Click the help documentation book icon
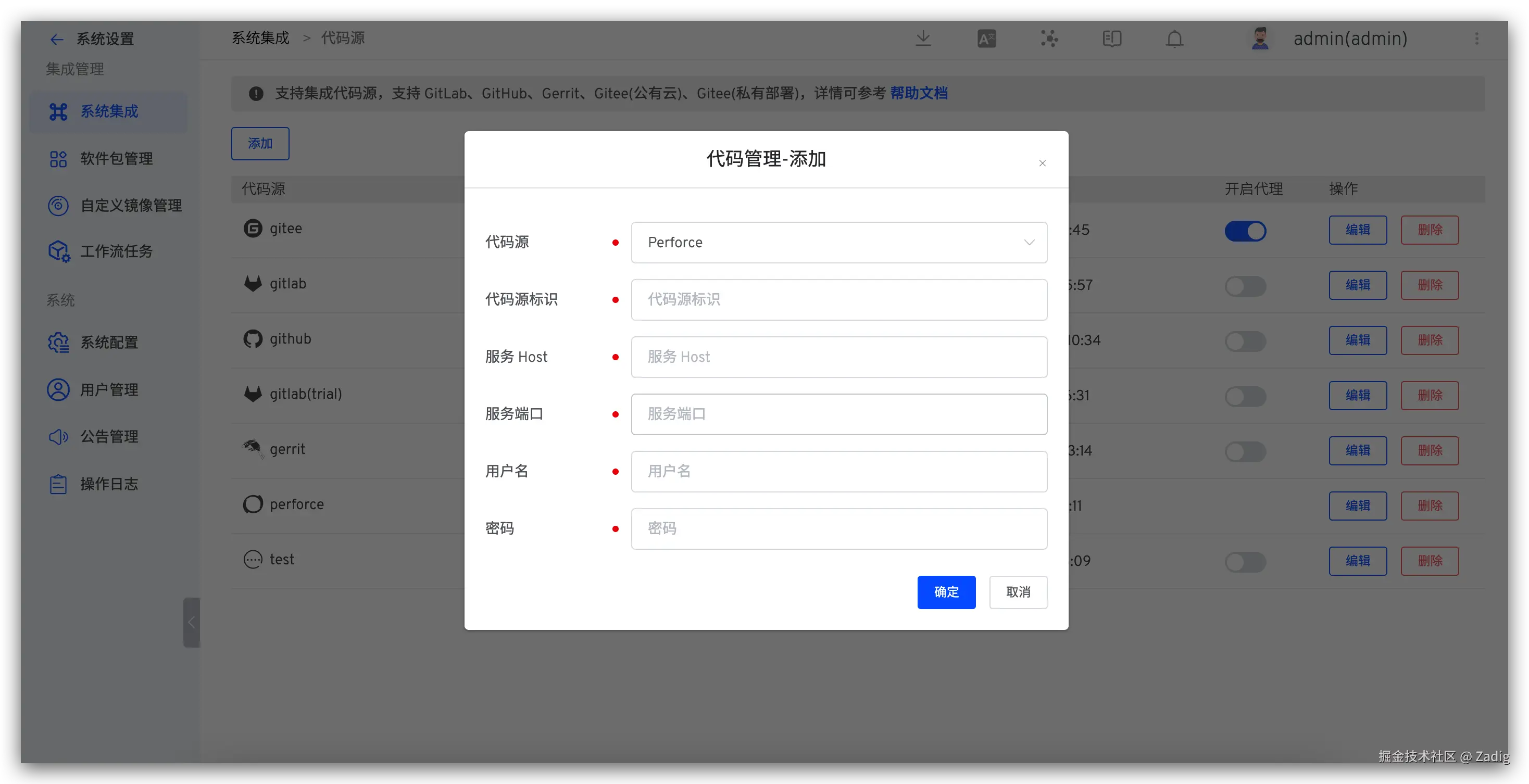Viewport: 1529px width, 784px height. point(1112,39)
